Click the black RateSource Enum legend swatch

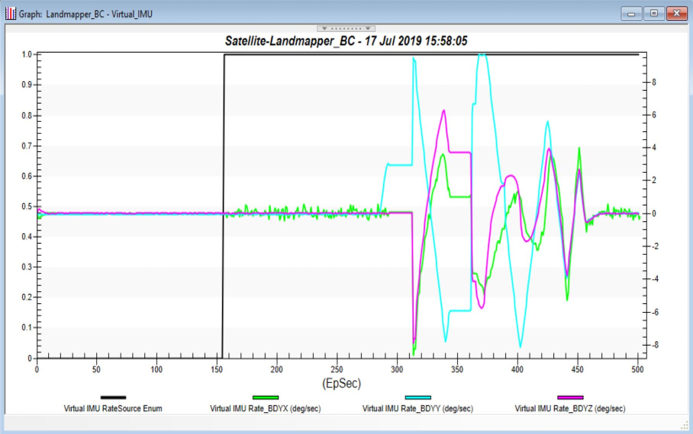(x=113, y=398)
